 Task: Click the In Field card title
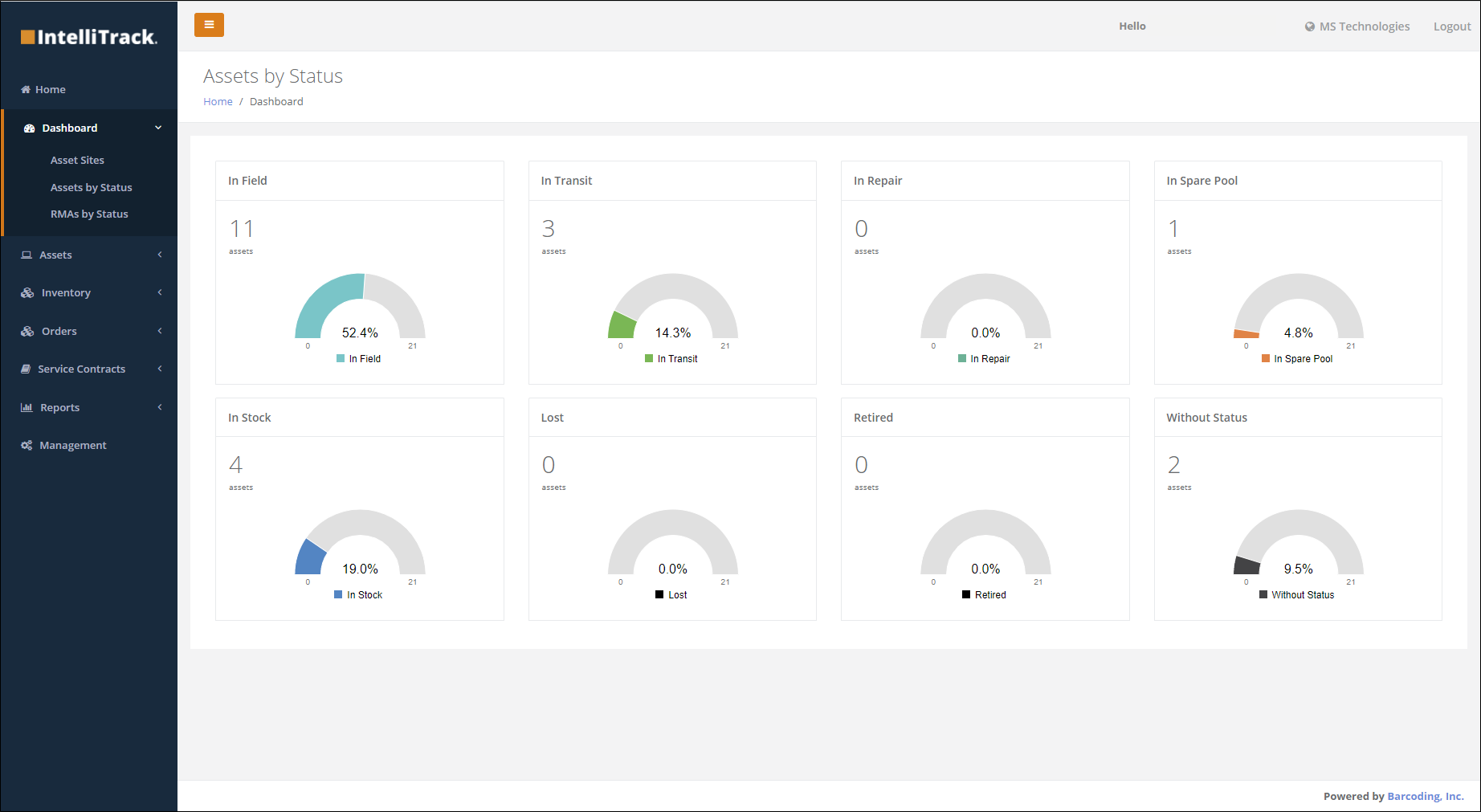[x=247, y=182]
